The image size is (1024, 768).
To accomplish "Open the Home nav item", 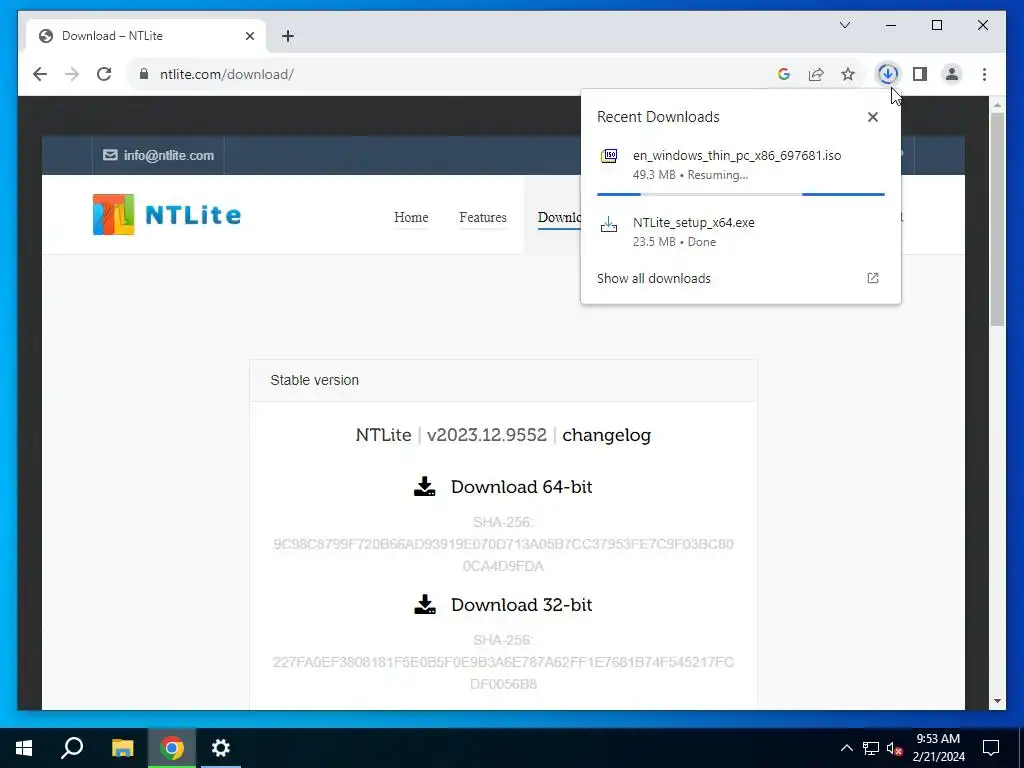I will (411, 217).
